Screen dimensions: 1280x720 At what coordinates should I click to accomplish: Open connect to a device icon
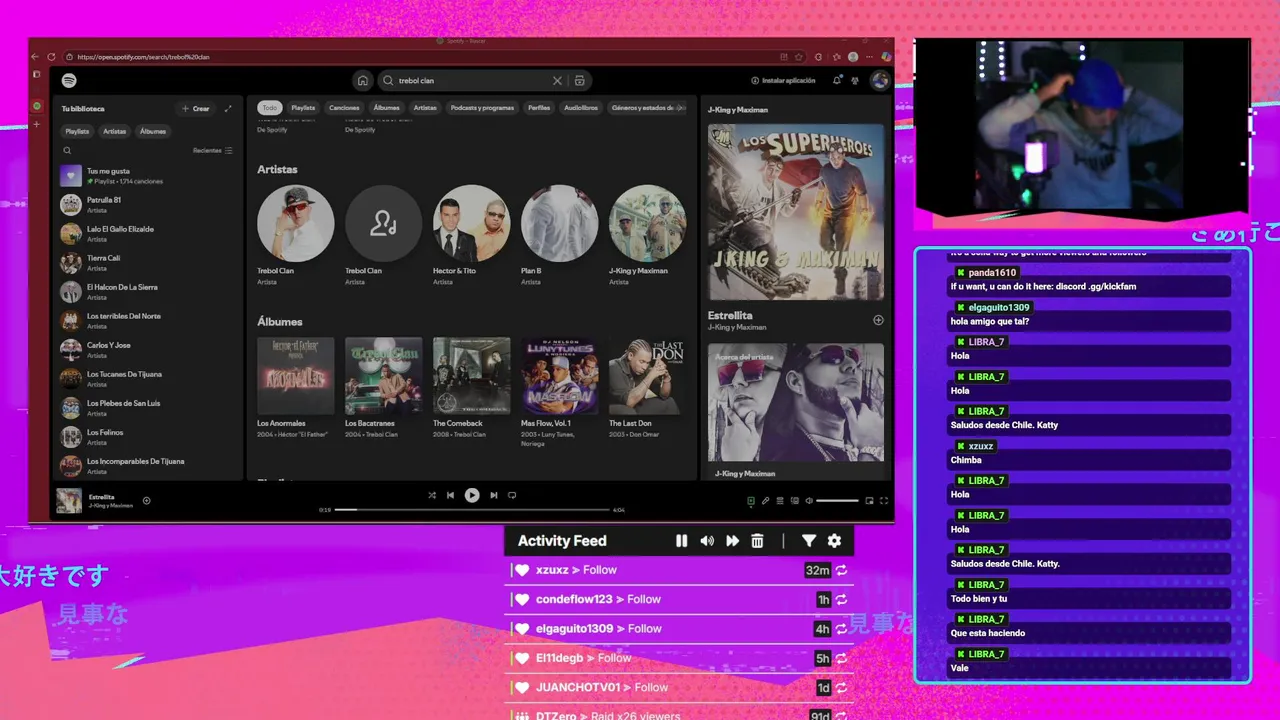click(x=795, y=500)
